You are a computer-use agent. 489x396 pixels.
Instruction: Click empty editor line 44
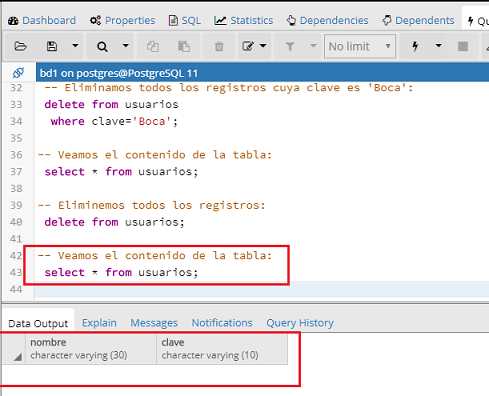[262, 289]
